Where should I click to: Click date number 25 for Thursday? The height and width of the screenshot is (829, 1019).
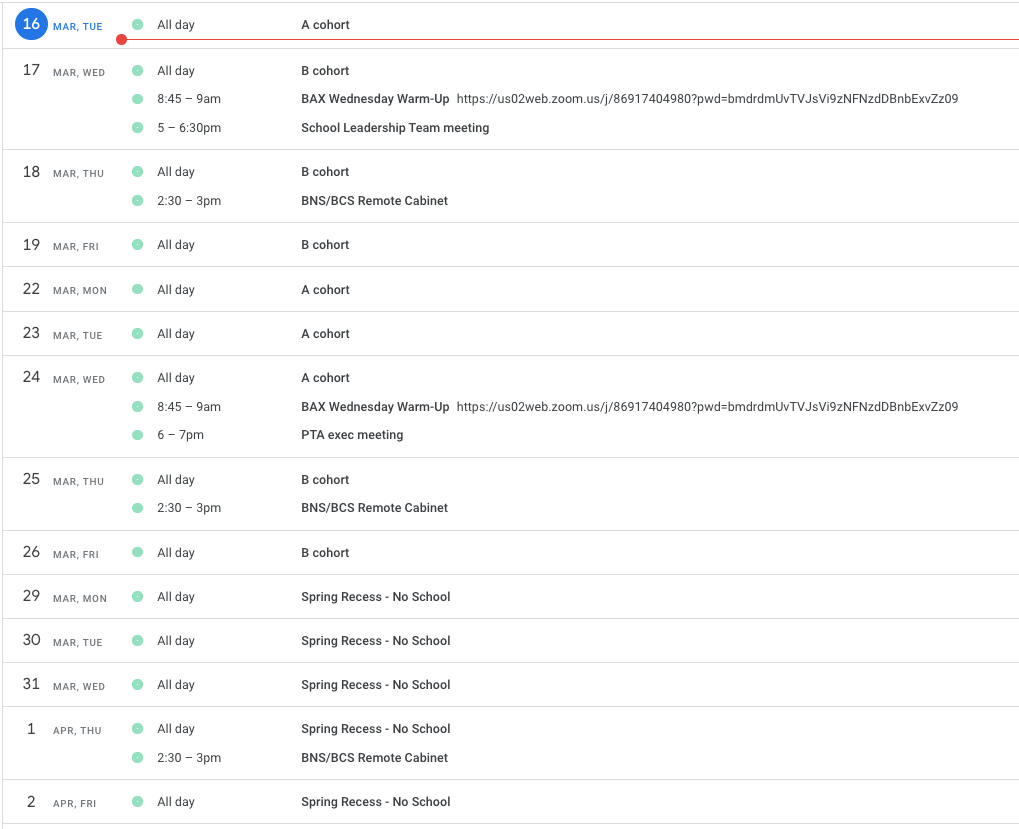tap(31, 479)
